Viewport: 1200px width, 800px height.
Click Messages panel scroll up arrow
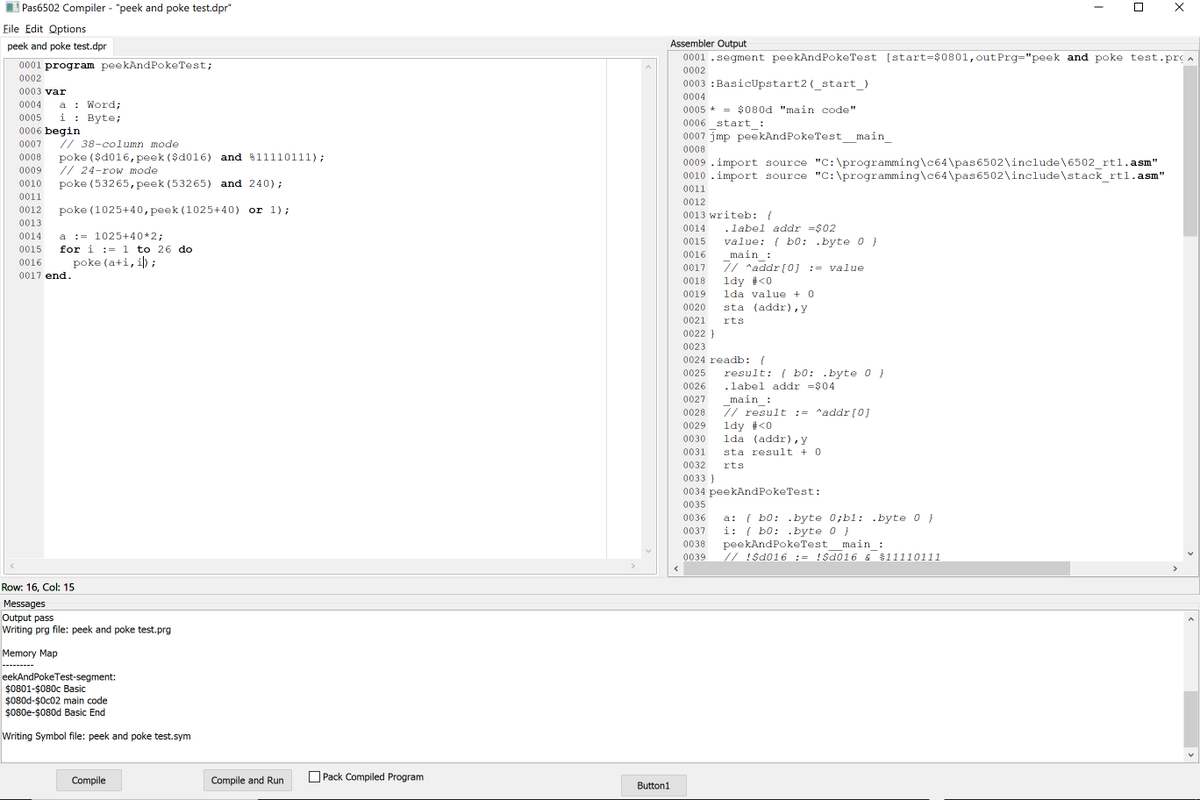1190,619
